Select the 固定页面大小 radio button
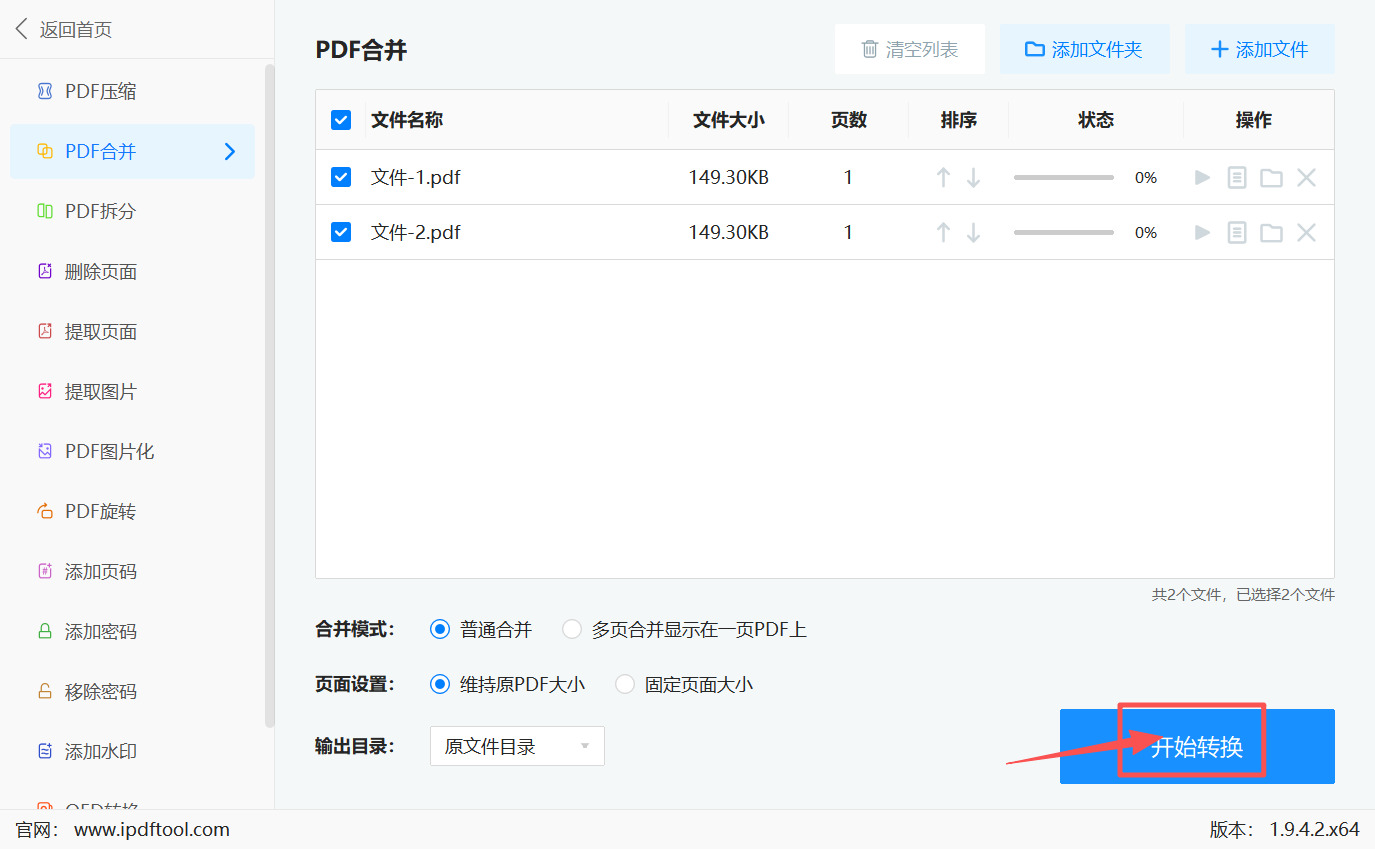Screen dimensions: 1375x849 coord(624,684)
